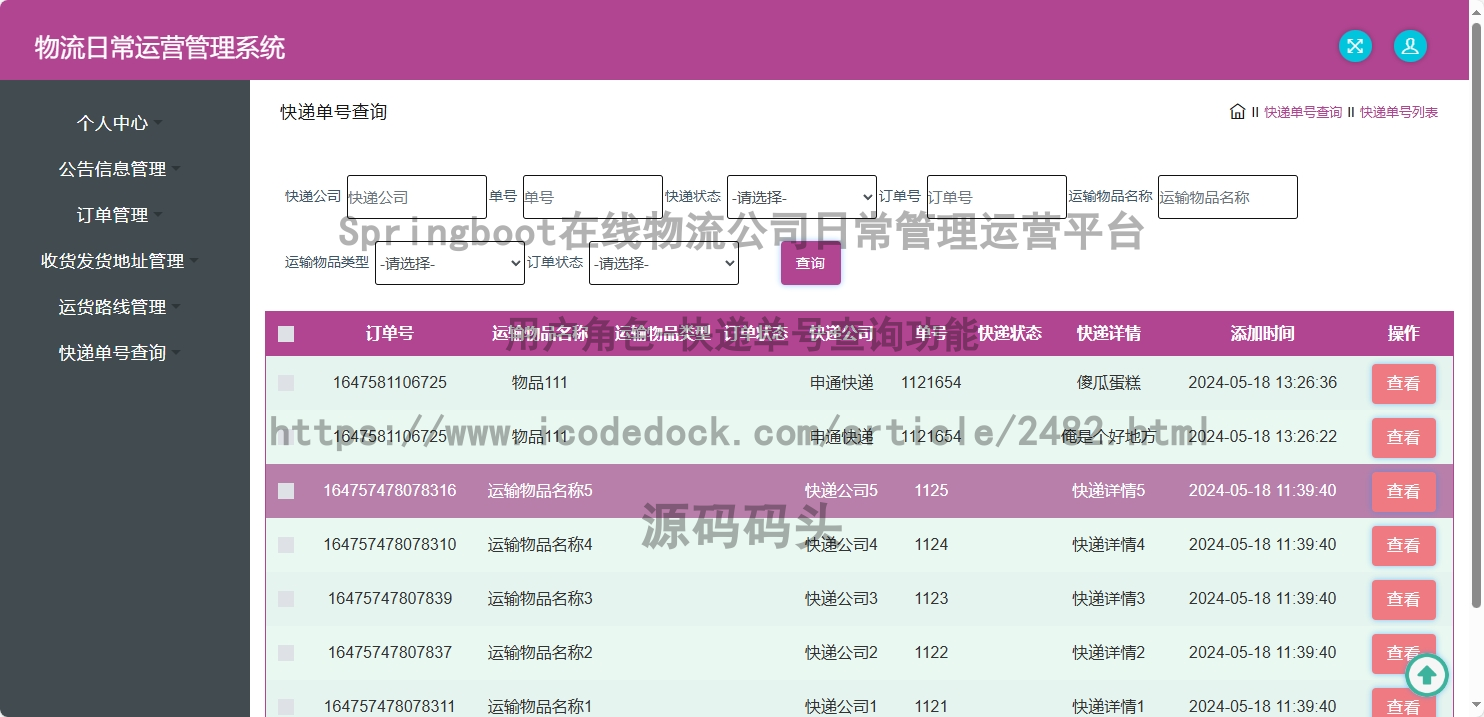This screenshot has height=717, width=1484.
Task: Open the user profile icon in header
Action: pyautogui.click(x=1410, y=46)
